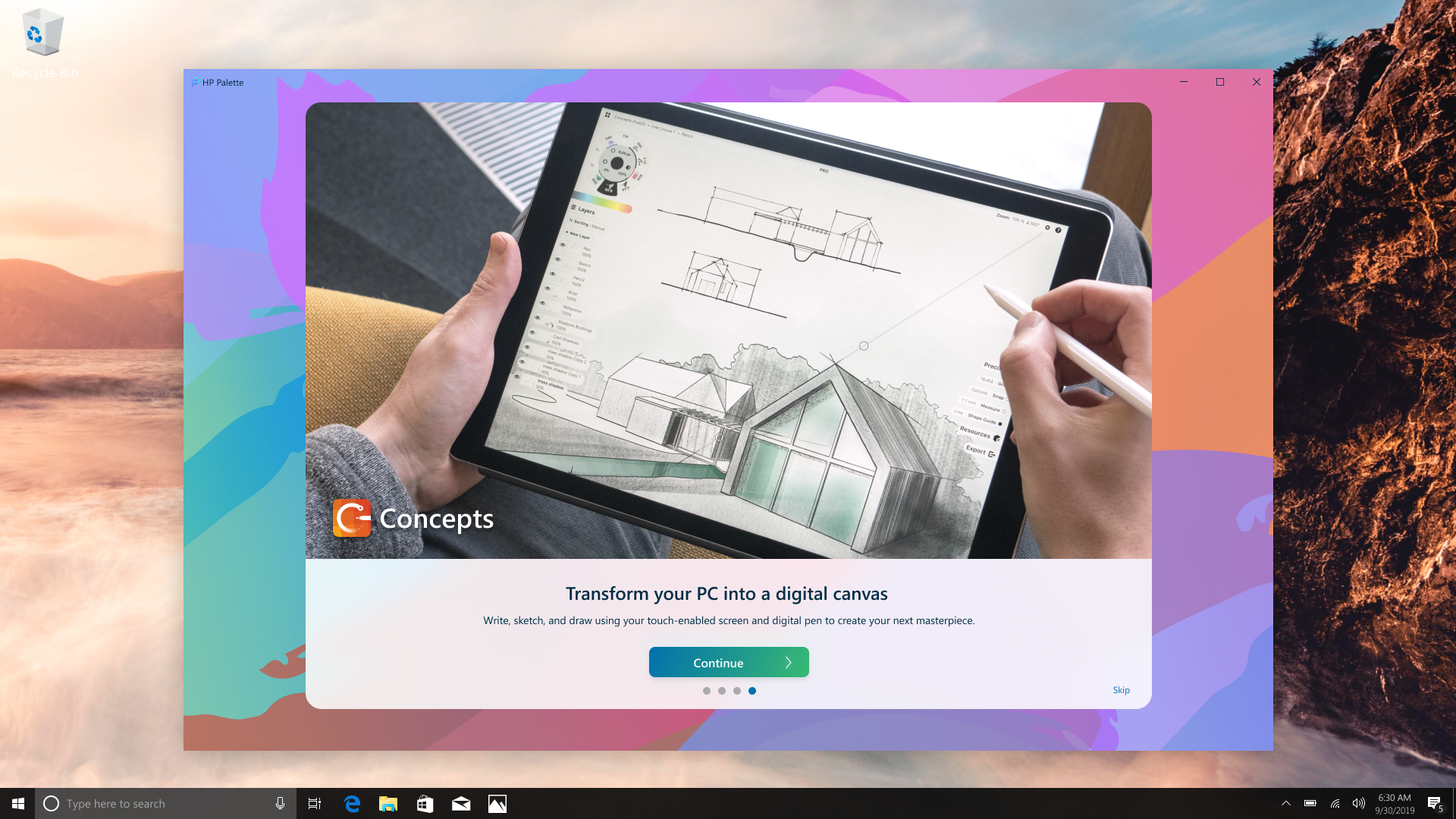Screen dimensions: 1456x819
Task: Select the Resources panel icon
Action: pos(999,437)
